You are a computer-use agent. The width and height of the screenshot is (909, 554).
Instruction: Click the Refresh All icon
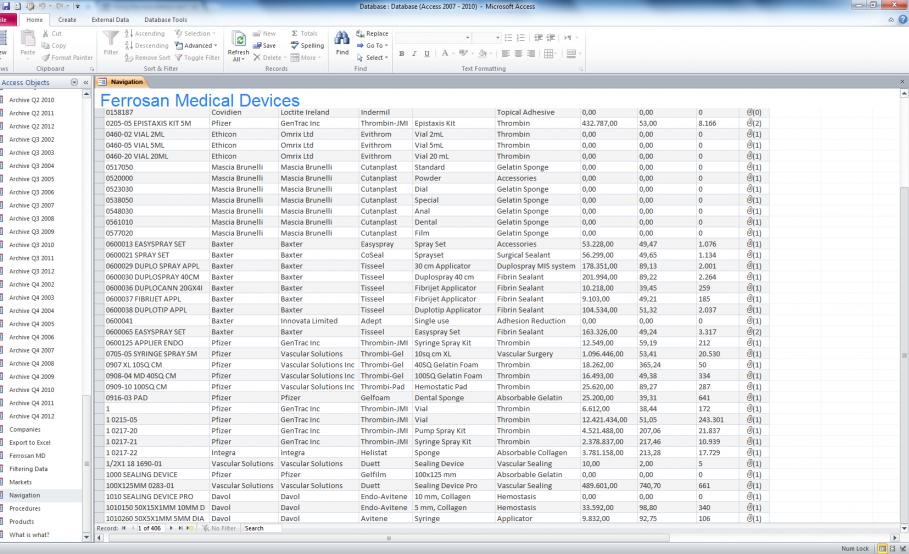pyautogui.click(x=238, y=39)
